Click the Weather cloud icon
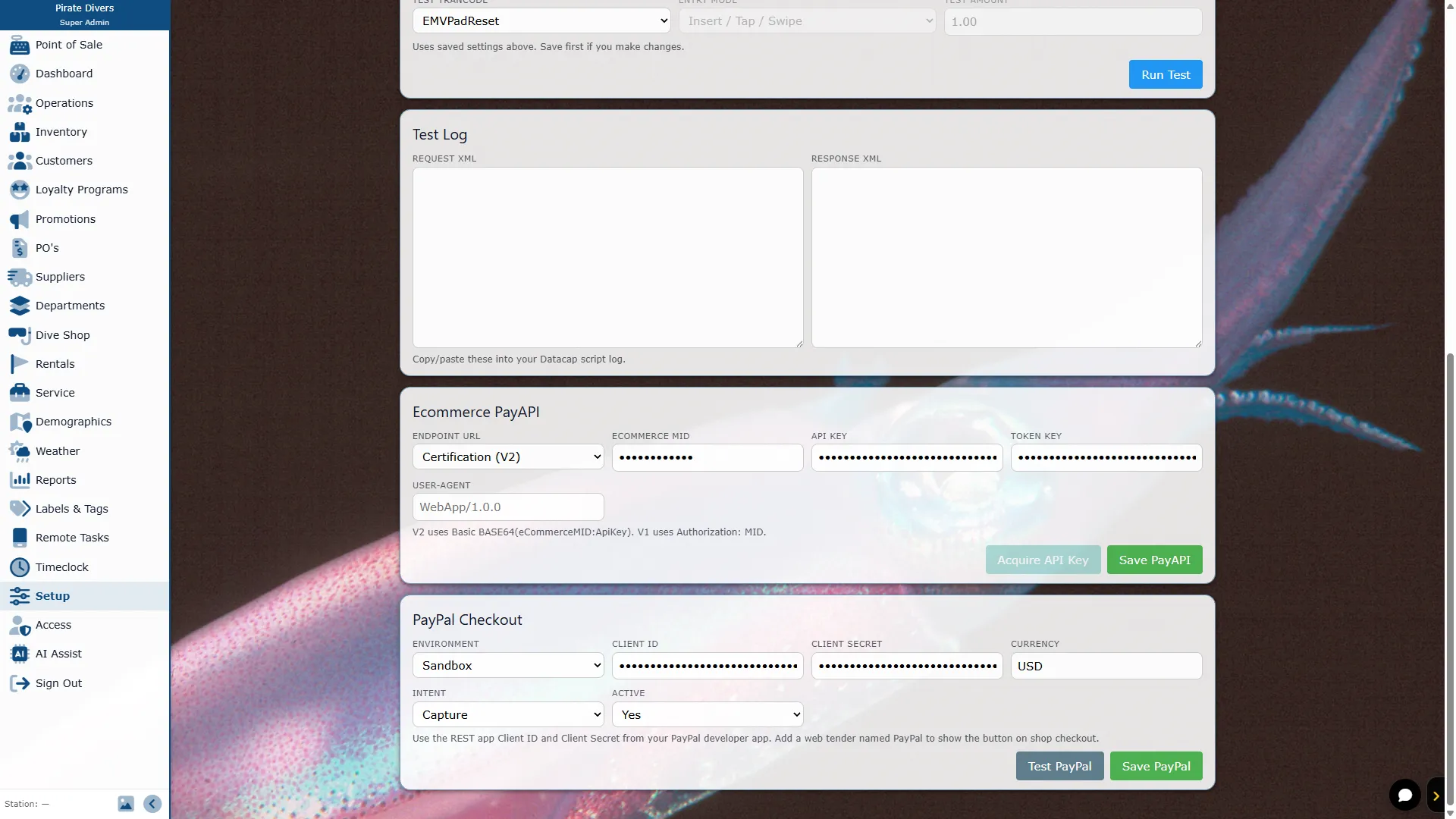Screen dimensions: 1456x819 [x=20, y=452]
